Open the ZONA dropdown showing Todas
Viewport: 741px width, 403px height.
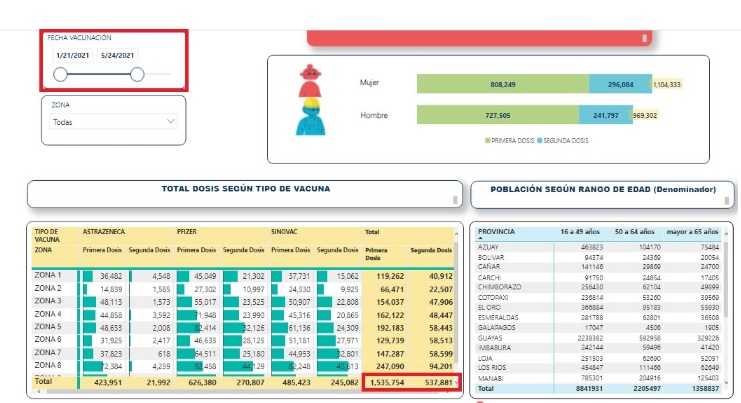(113, 122)
